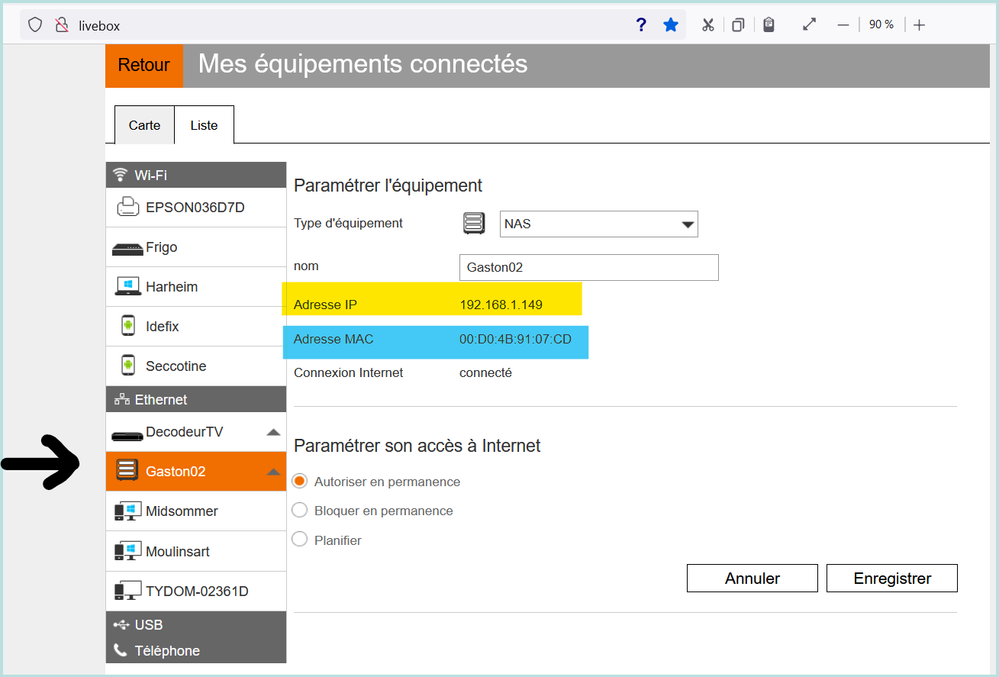Collapse the DecodeurTV arrow expander
The width and height of the screenshot is (999, 677).
pos(273,432)
